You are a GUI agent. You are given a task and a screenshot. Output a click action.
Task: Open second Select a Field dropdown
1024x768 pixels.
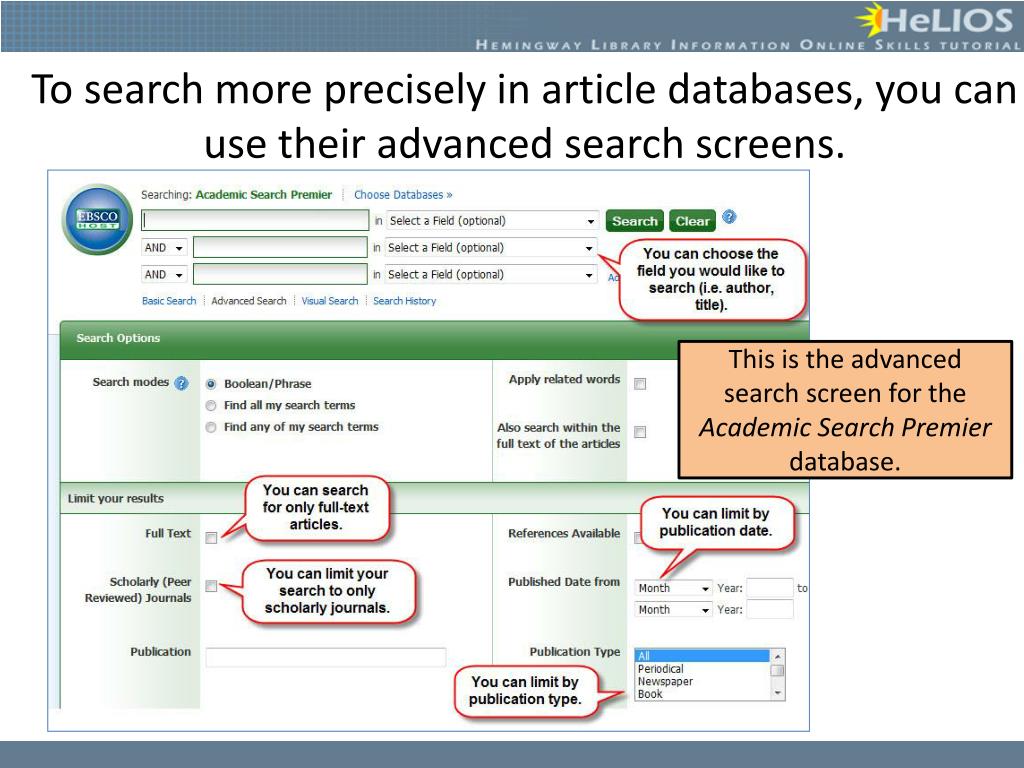(x=490, y=248)
